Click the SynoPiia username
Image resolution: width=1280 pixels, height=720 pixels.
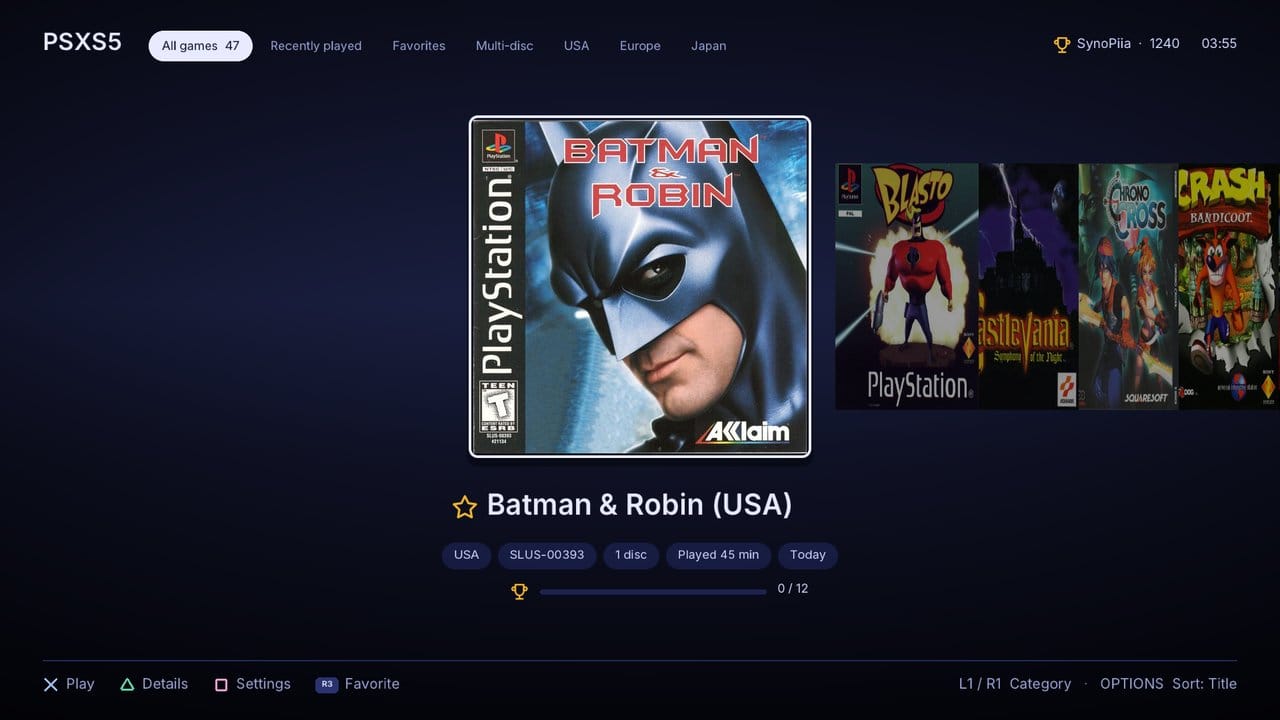pyautogui.click(x=1104, y=44)
